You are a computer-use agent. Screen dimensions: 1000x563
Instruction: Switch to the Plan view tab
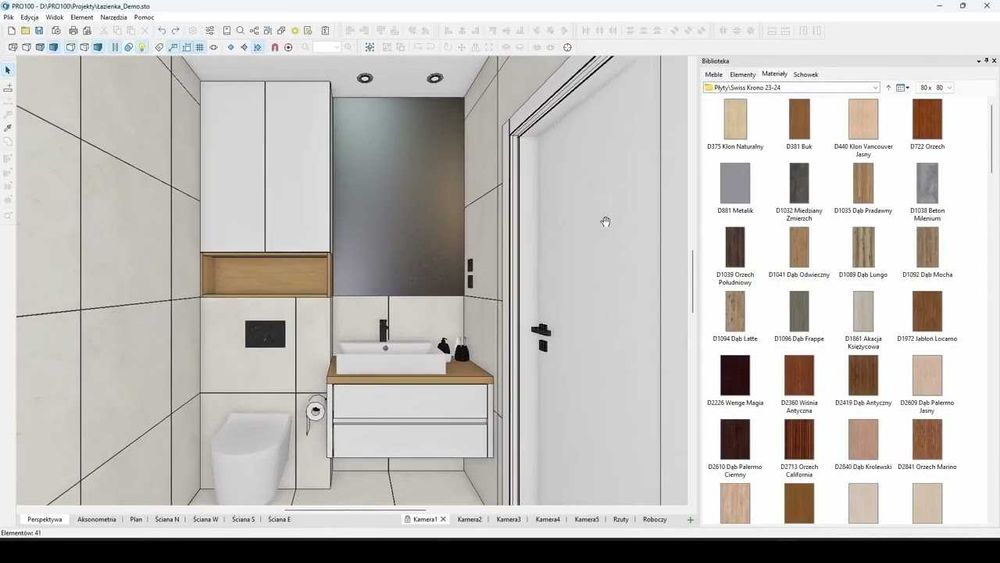136,519
